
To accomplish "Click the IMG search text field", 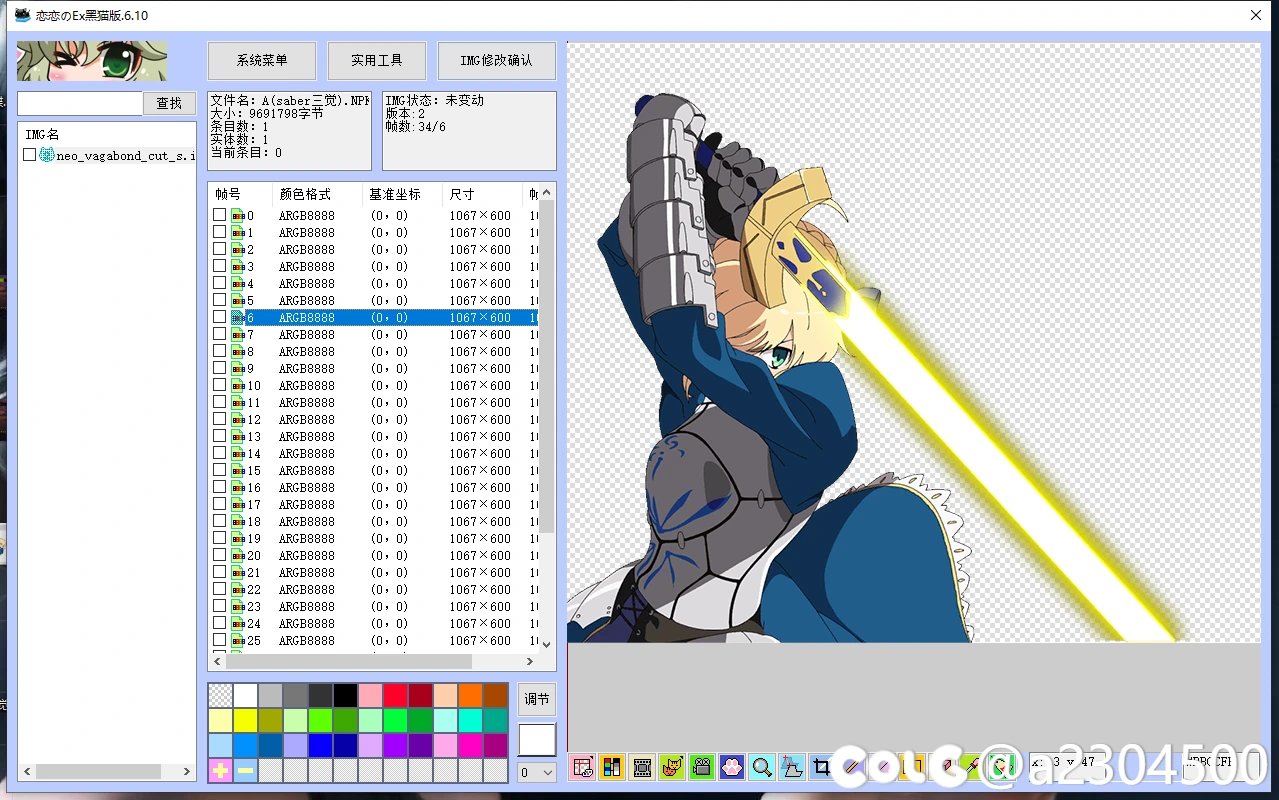I will click(x=80, y=103).
